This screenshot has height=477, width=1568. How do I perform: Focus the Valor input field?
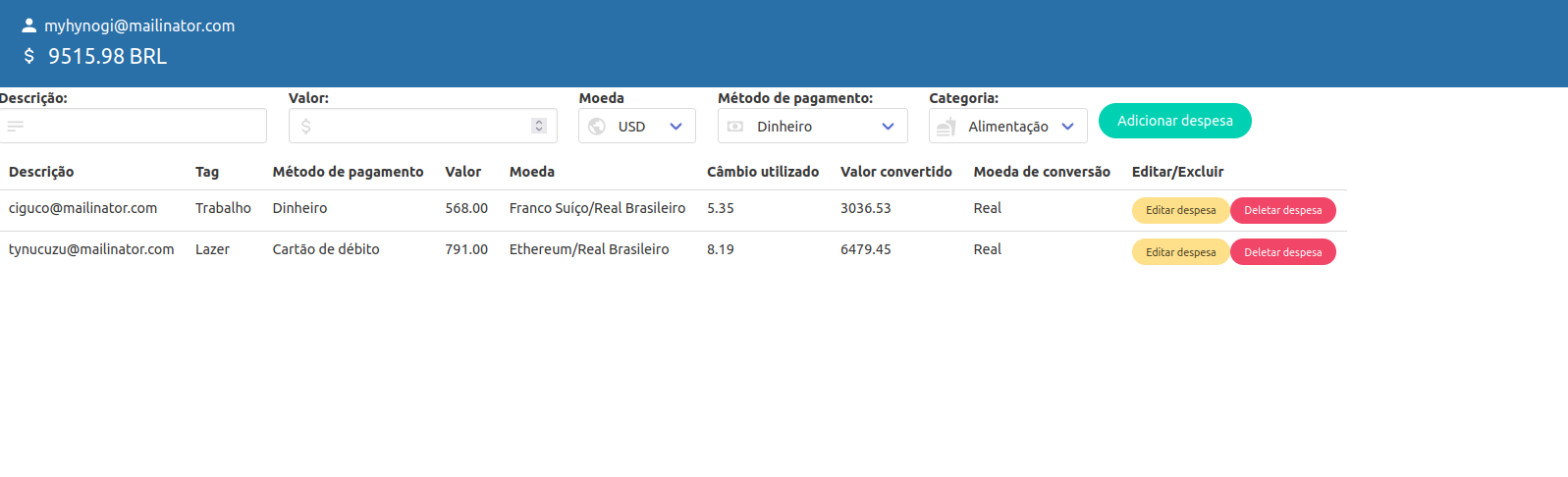point(423,126)
